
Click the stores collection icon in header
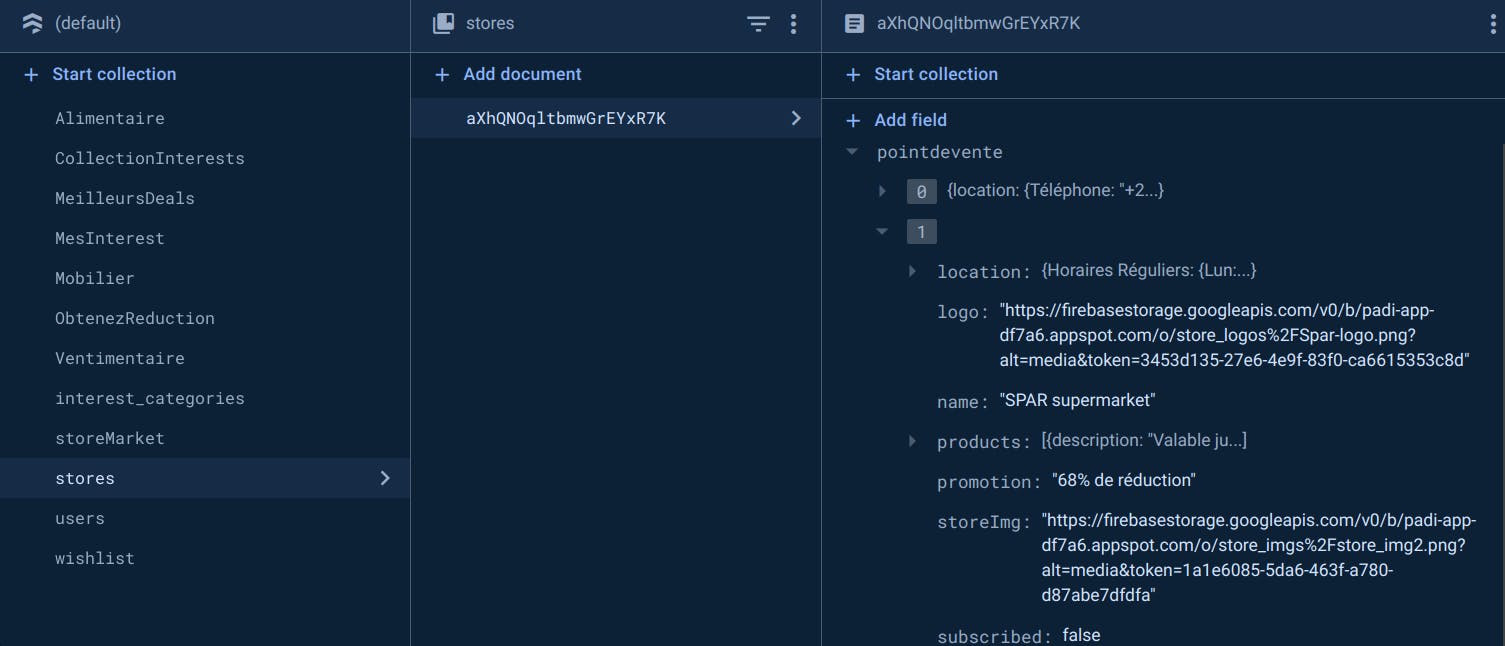point(443,23)
